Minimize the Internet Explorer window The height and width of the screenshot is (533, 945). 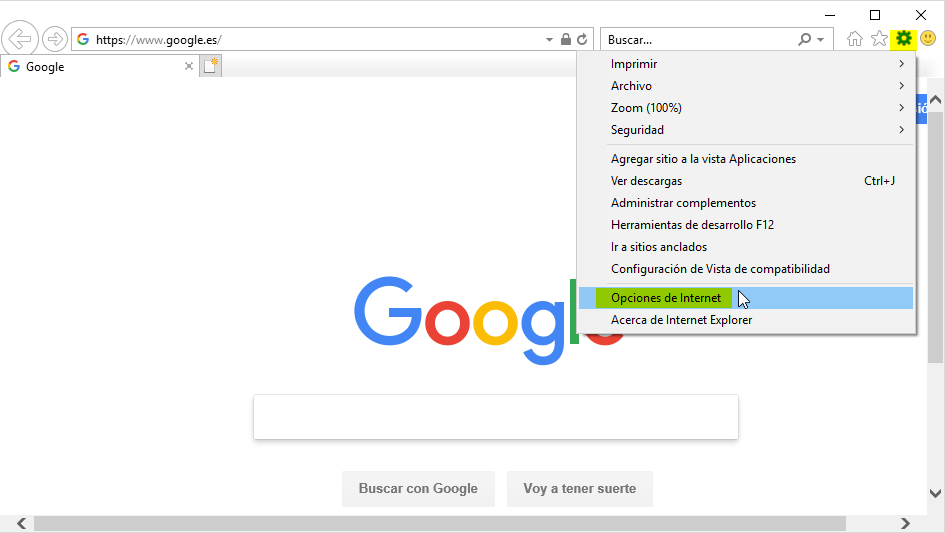click(830, 15)
